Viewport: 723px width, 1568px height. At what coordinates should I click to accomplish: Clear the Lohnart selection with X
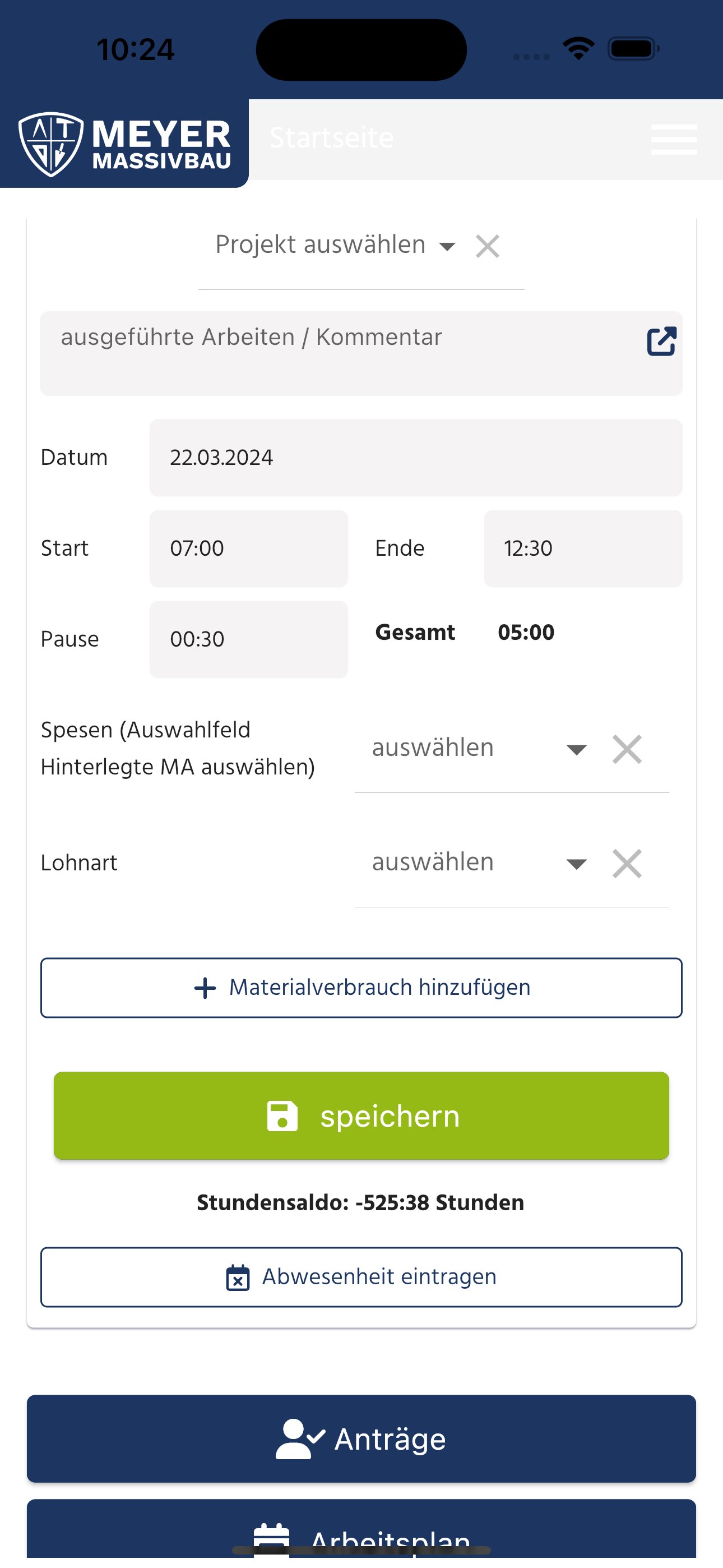coord(627,863)
